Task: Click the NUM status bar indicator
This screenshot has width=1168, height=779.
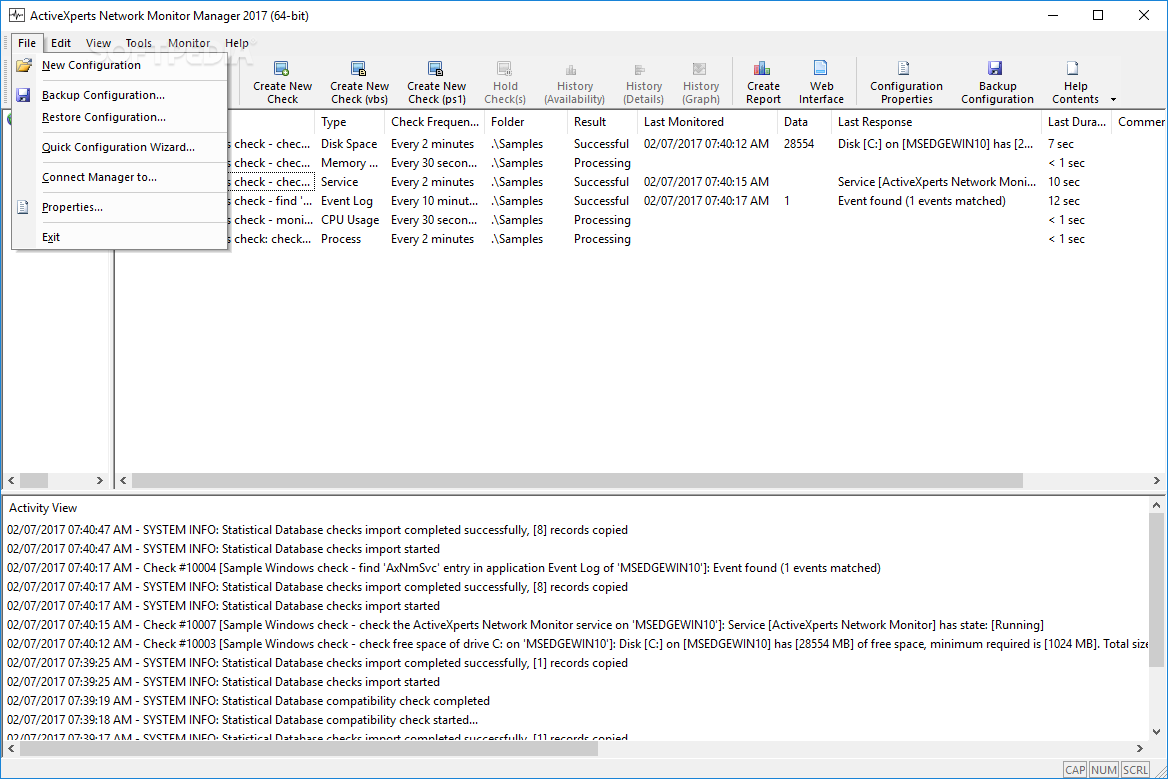Action: [x=1103, y=770]
